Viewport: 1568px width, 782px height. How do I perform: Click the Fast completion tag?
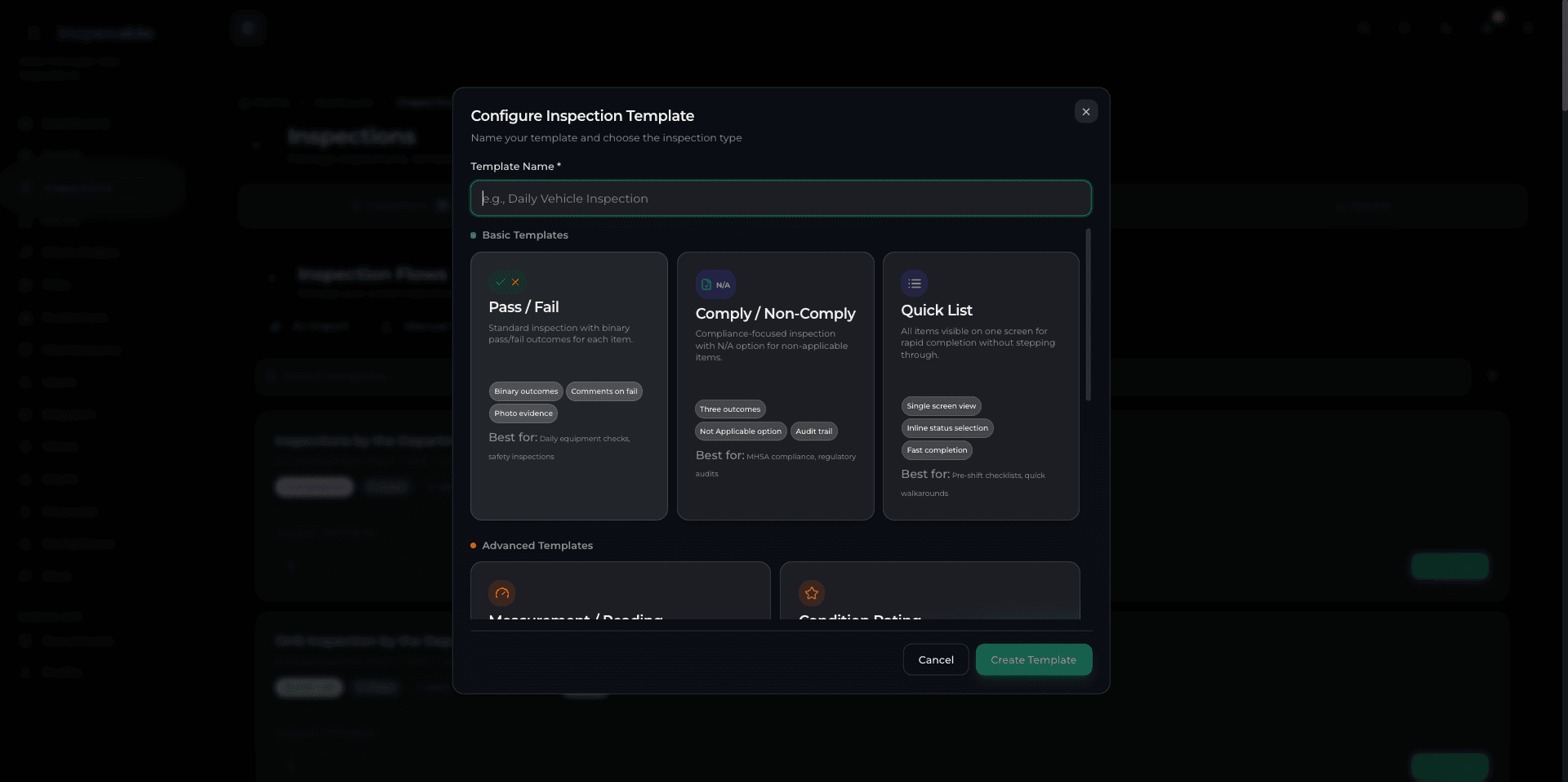click(x=937, y=450)
